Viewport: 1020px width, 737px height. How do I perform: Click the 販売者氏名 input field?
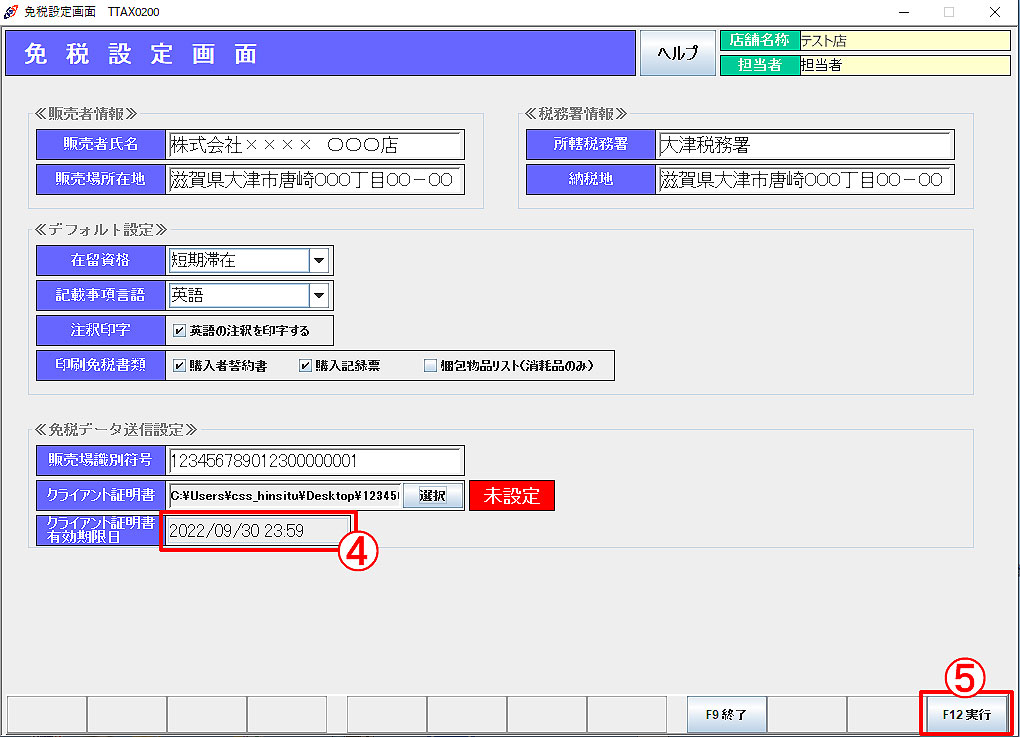[x=314, y=145]
